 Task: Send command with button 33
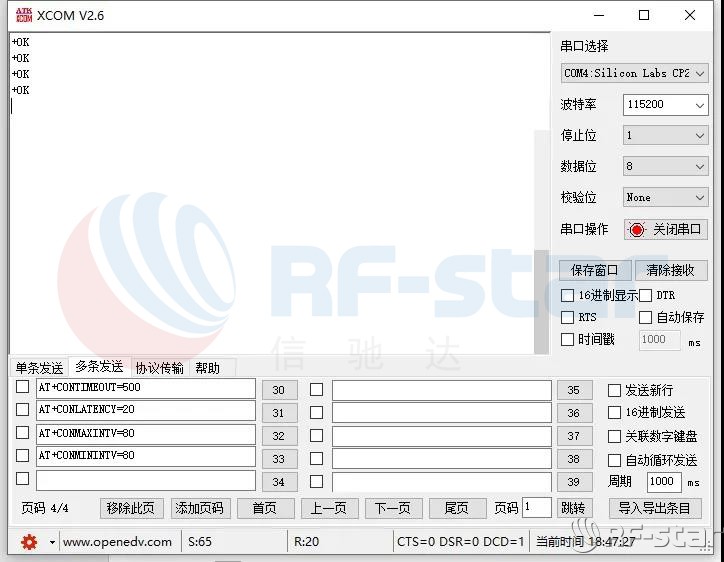point(279,459)
